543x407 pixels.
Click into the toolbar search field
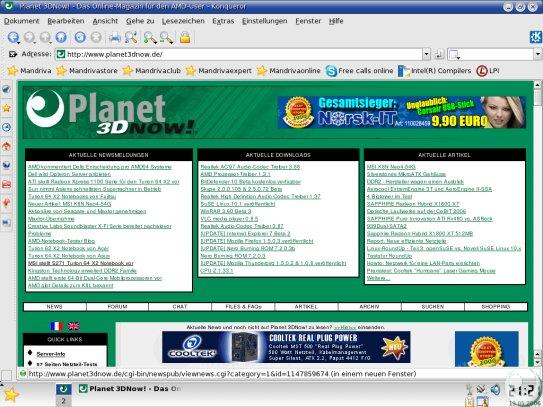495,54
